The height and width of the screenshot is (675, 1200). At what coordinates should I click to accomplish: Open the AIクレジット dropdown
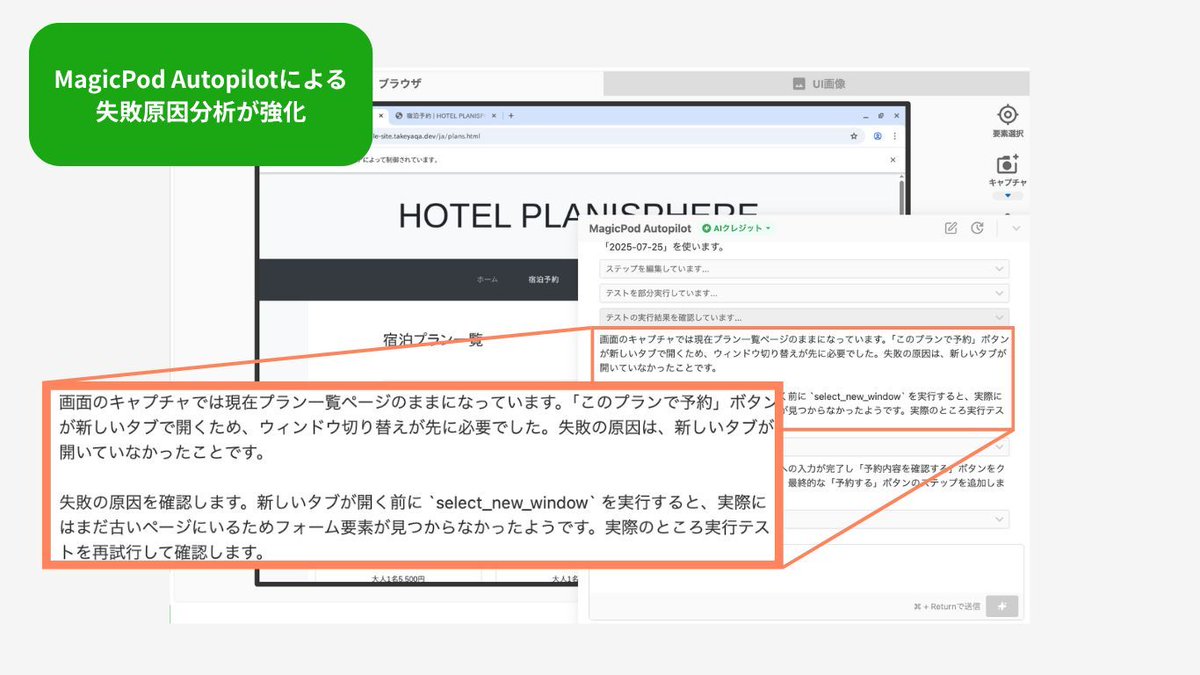(x=736, y=229)
